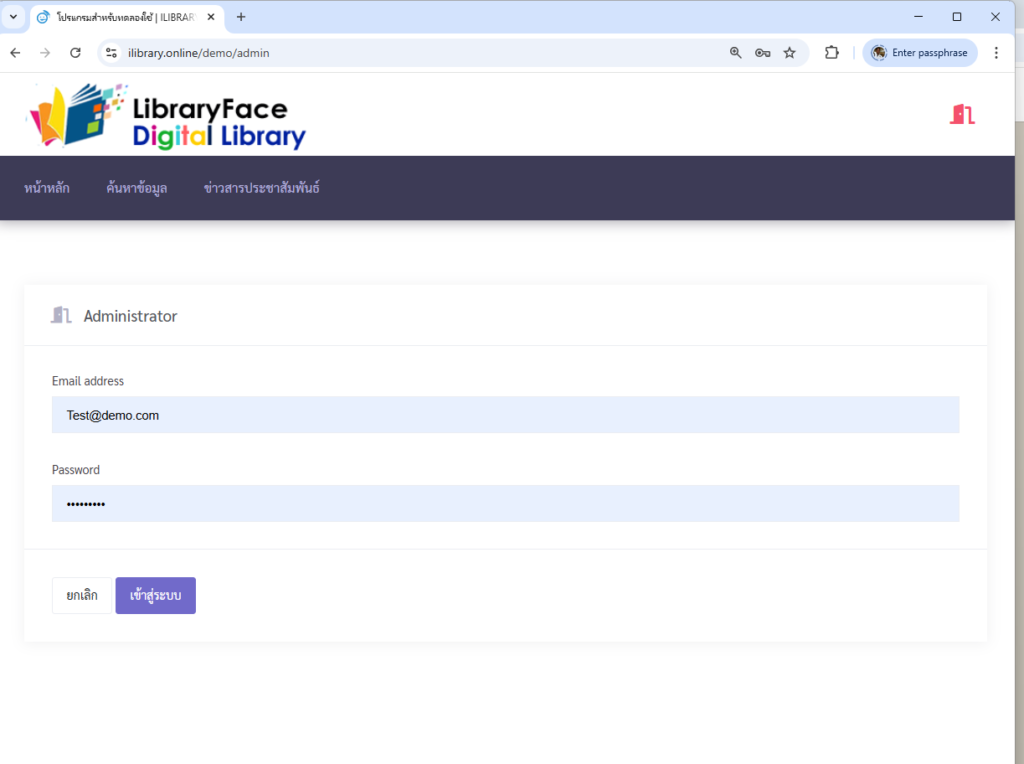Open หน้าหลัก menu item
Screen dimensions: 1024x764
pyautogui.click(x=47, y=188)
